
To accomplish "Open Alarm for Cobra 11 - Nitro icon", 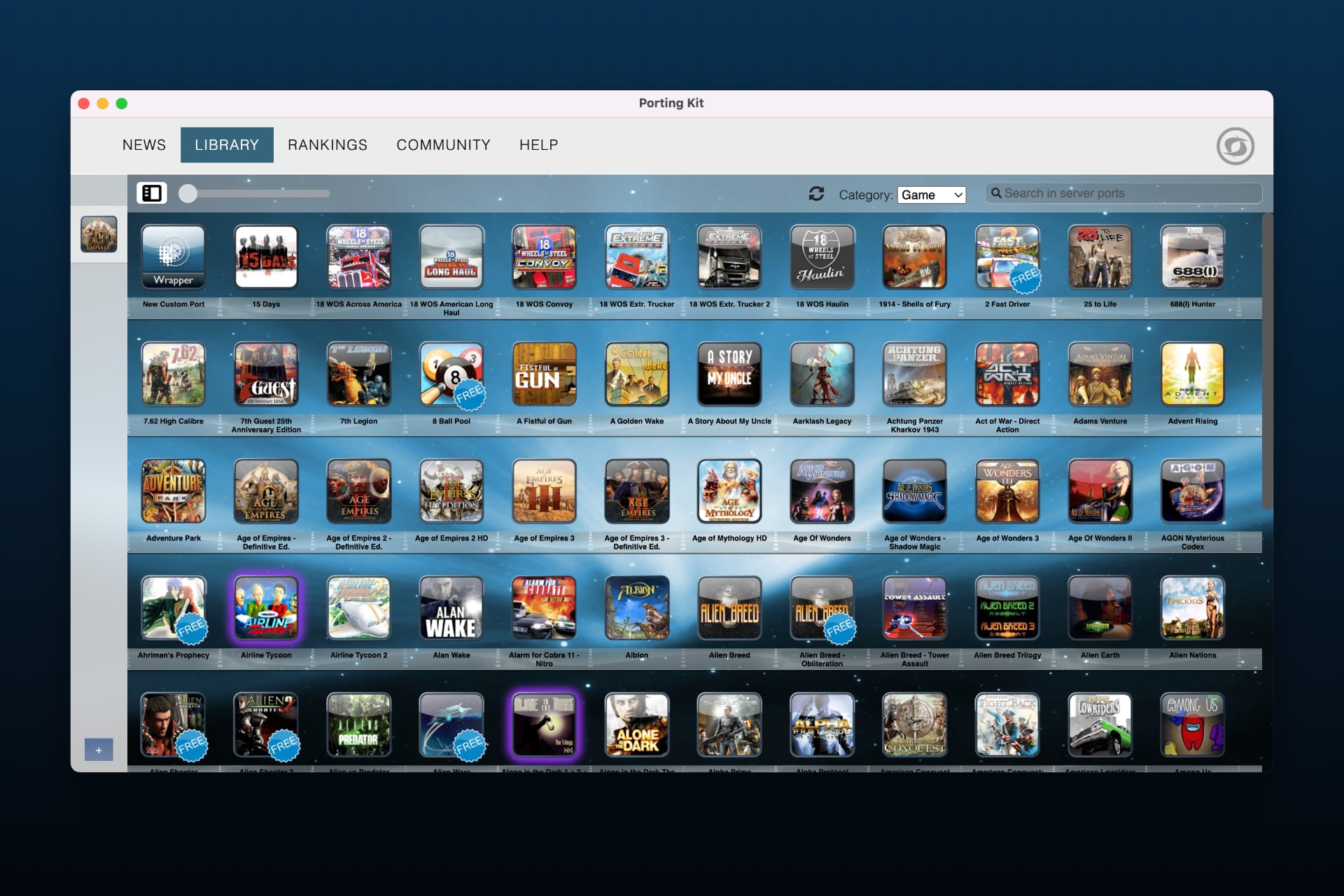I will 544,608.
